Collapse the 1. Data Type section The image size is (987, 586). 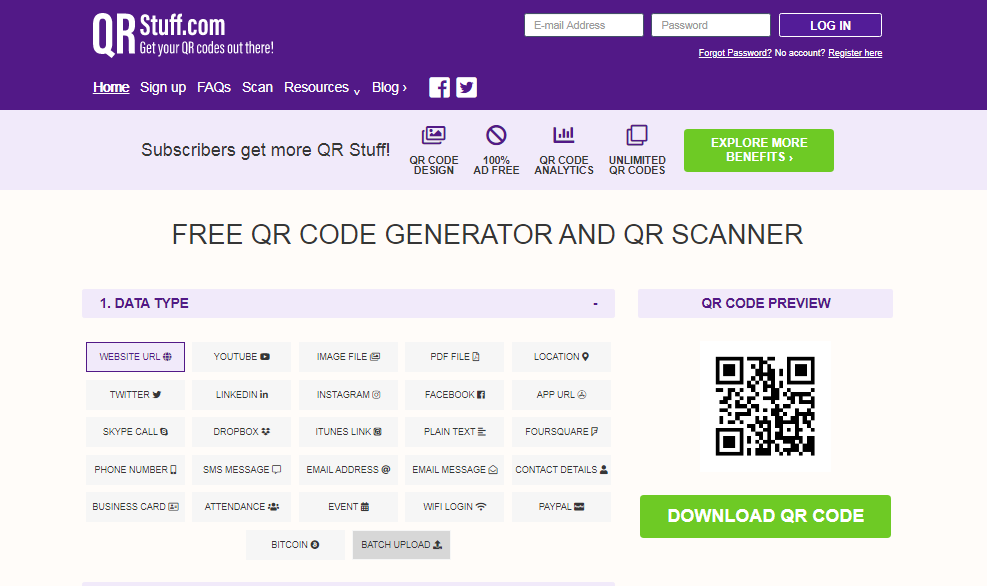595,304
